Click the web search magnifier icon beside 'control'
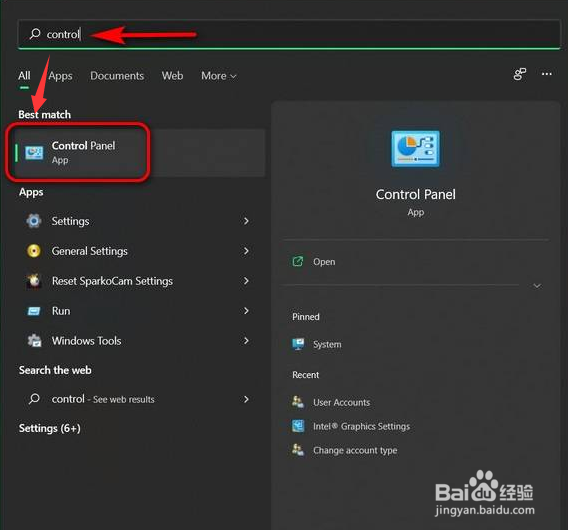568x530 pixels. point(34,399)
